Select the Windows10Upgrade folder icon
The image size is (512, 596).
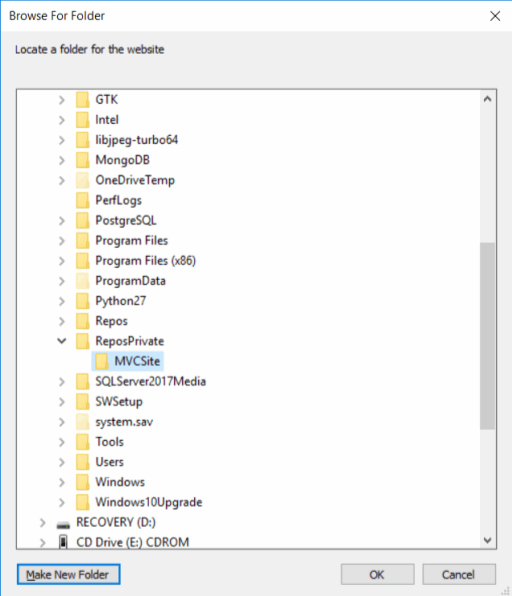click(x=82, y=502)
